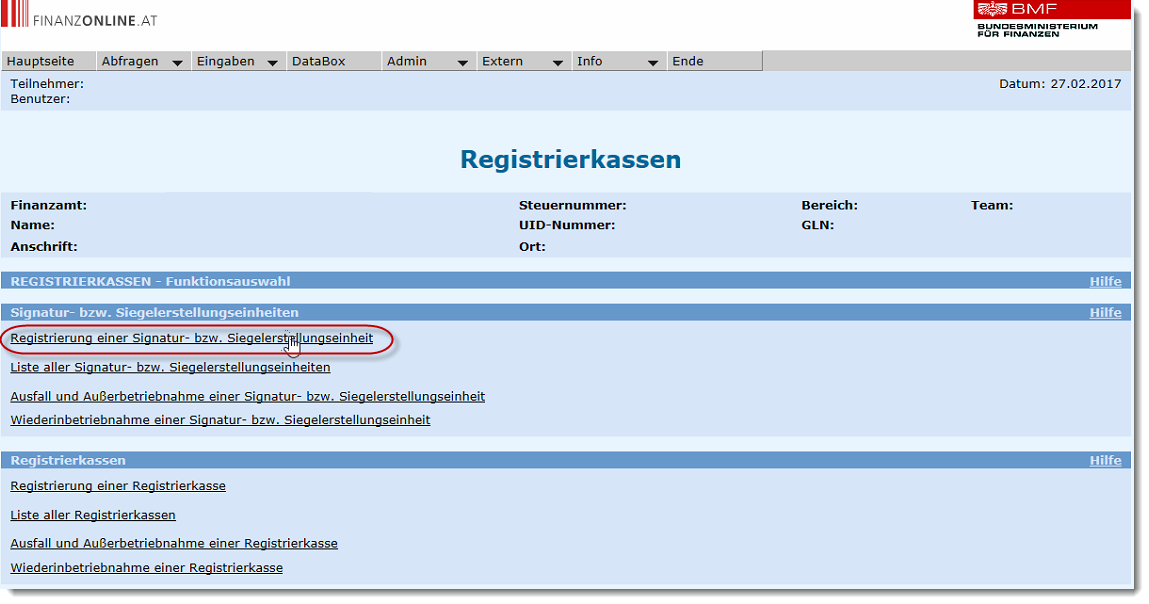This screenshot has width=1149, height=604.
Task: Select Ausfall und Außerbetriebnahme einer Signatur- bzw. Siegelerstellungseinheit
Action: pyautogui.click(x=247, y=396)
